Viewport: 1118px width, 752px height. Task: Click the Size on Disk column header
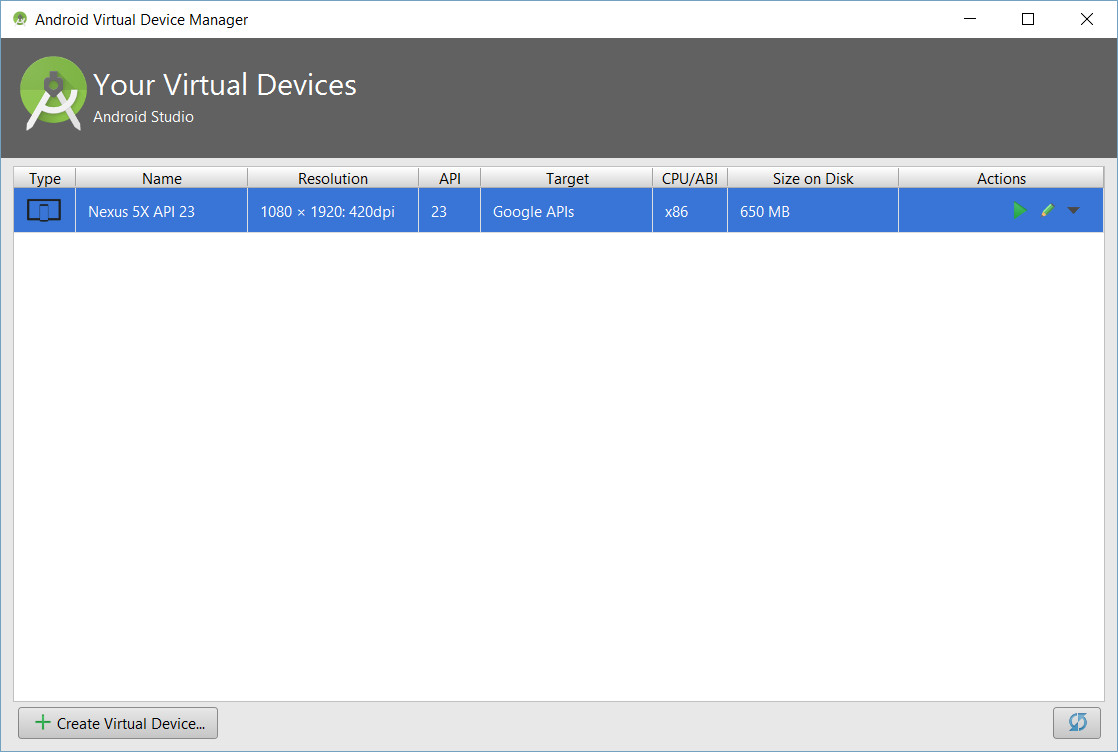[813, 178]
